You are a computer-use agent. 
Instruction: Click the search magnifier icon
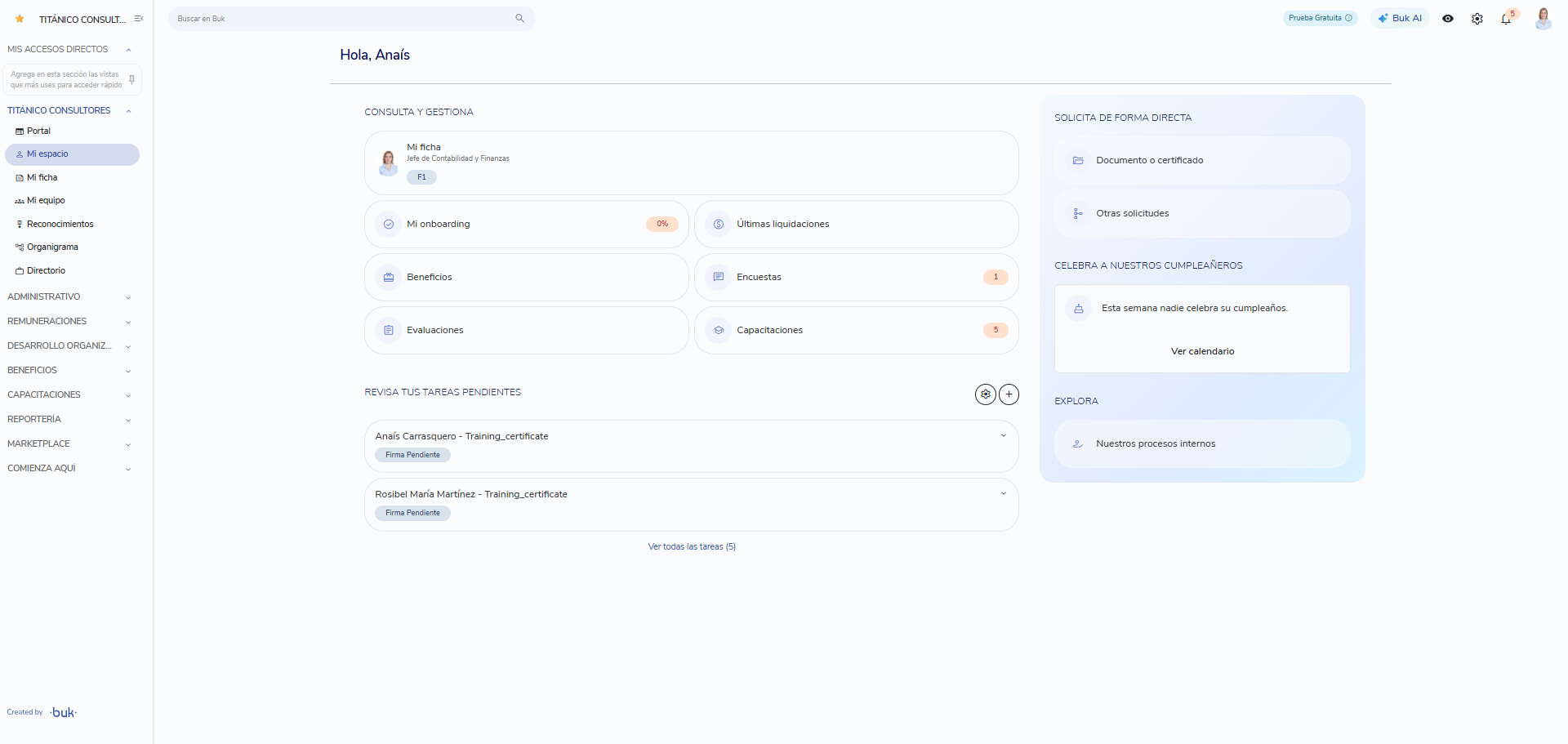point(519,19)
